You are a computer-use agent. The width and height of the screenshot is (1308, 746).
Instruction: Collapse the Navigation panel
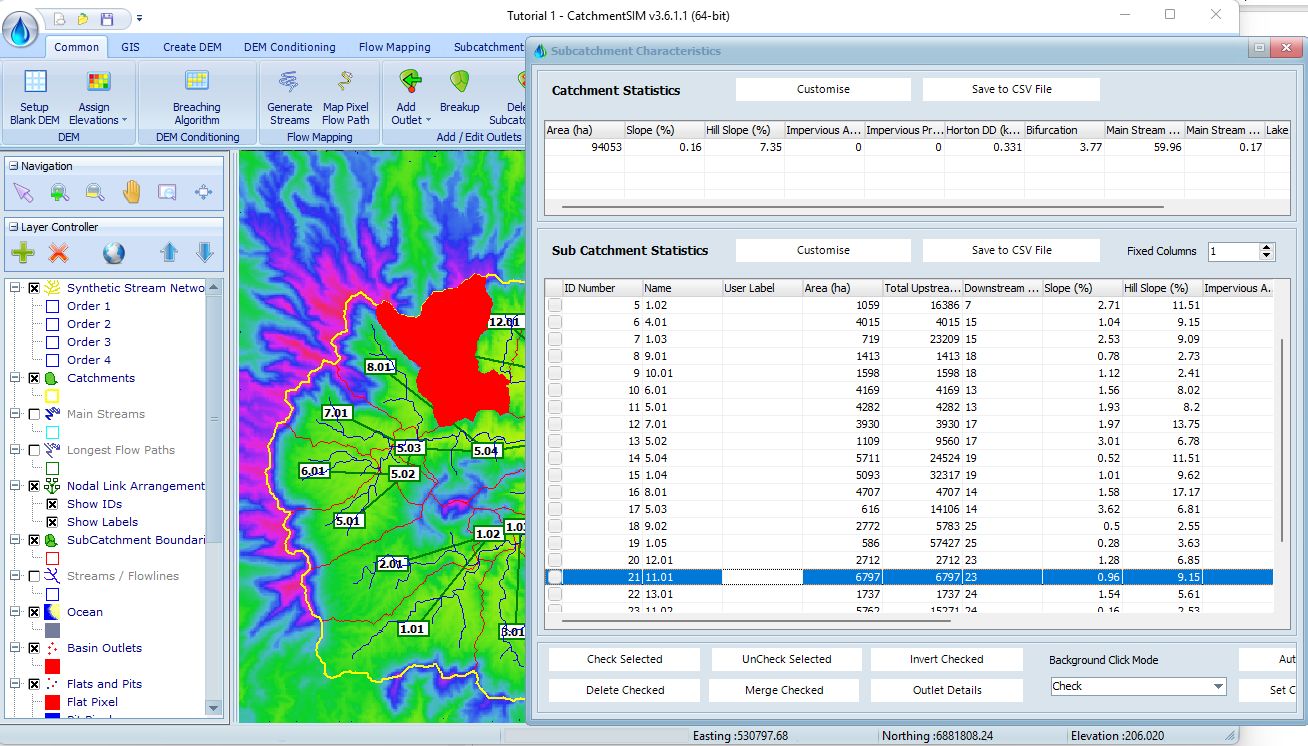[x=12, y=166]
